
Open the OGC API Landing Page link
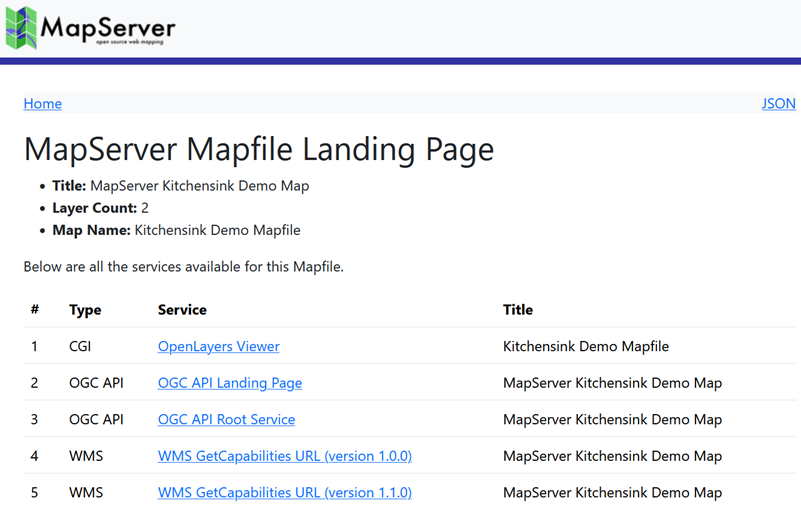[229, 383]
